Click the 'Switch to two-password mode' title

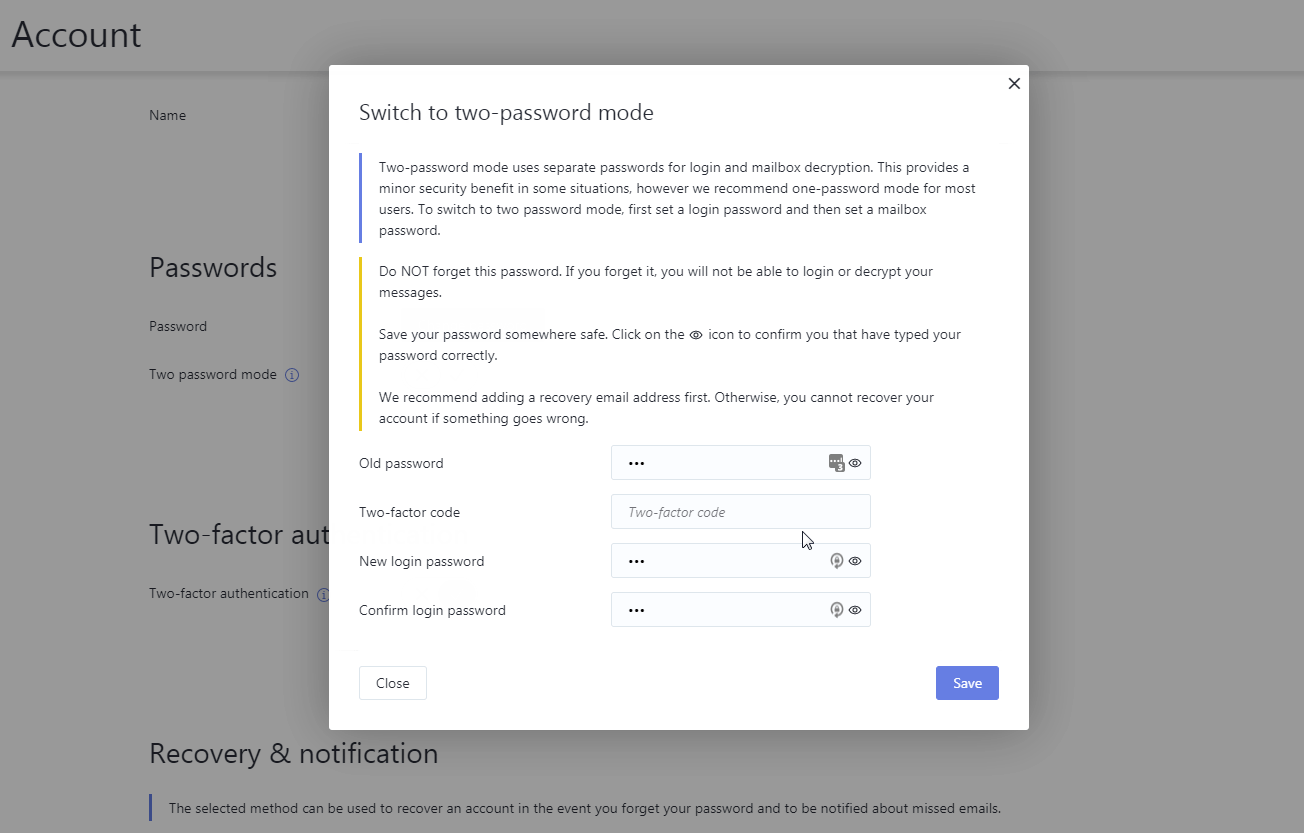(x=506, y=112)
